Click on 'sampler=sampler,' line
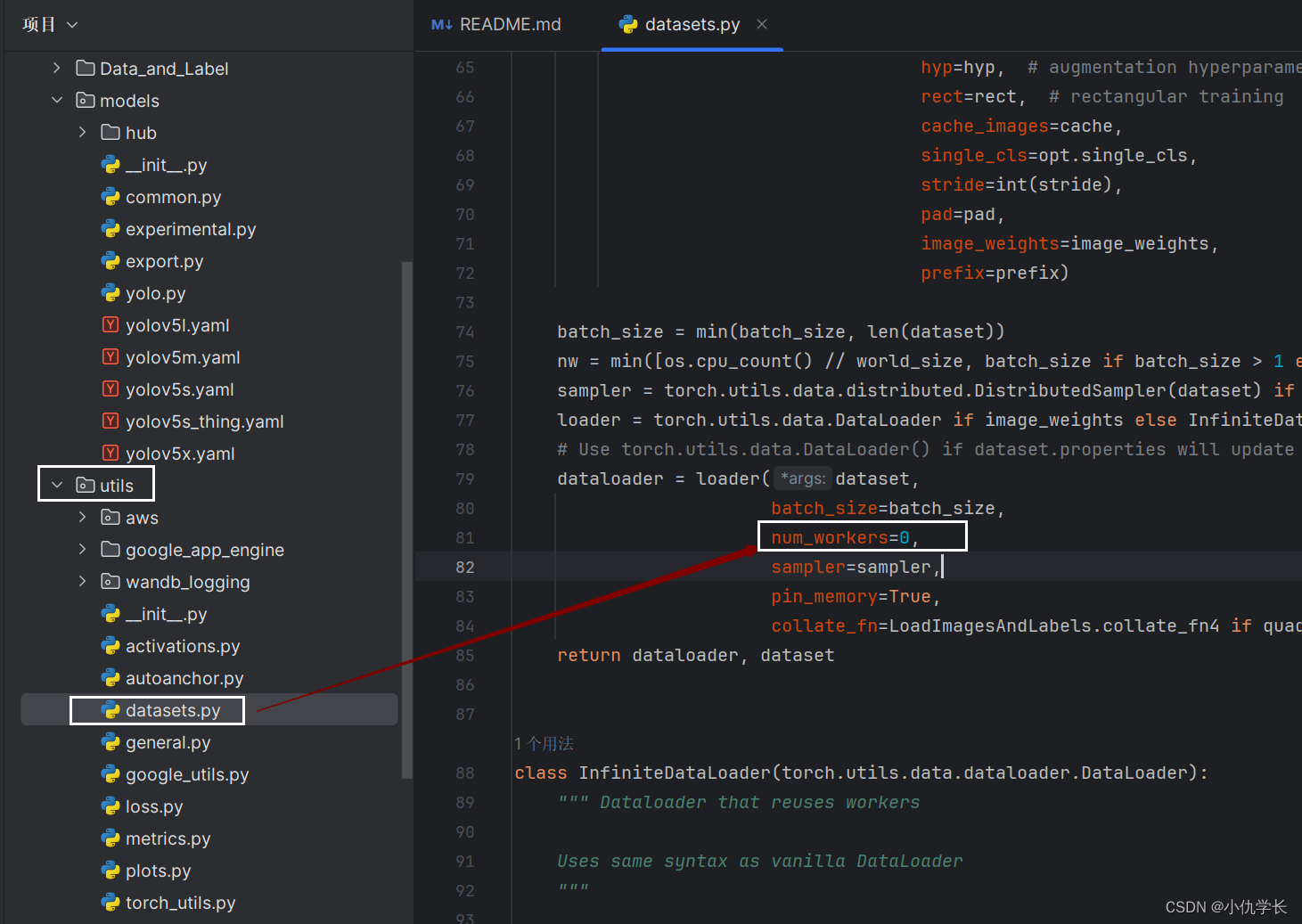Screen dimensions: 1302x924 coord(856,568)
